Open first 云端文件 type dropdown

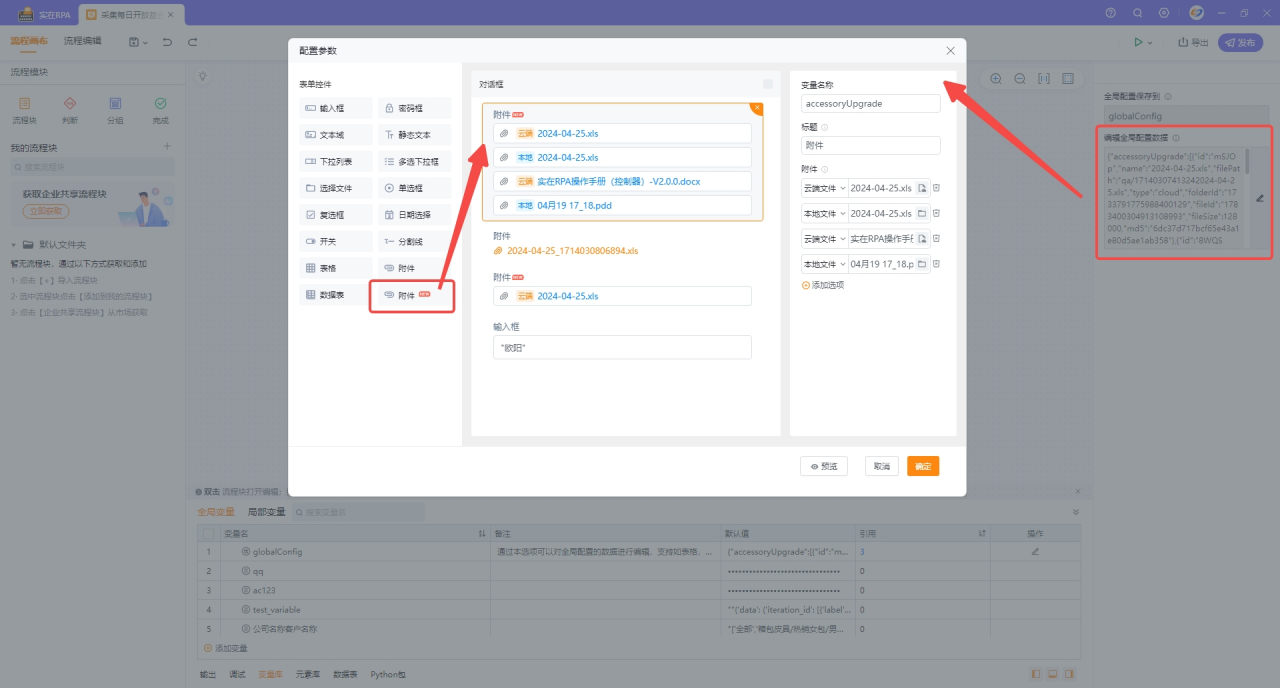(x=824, y=188)
